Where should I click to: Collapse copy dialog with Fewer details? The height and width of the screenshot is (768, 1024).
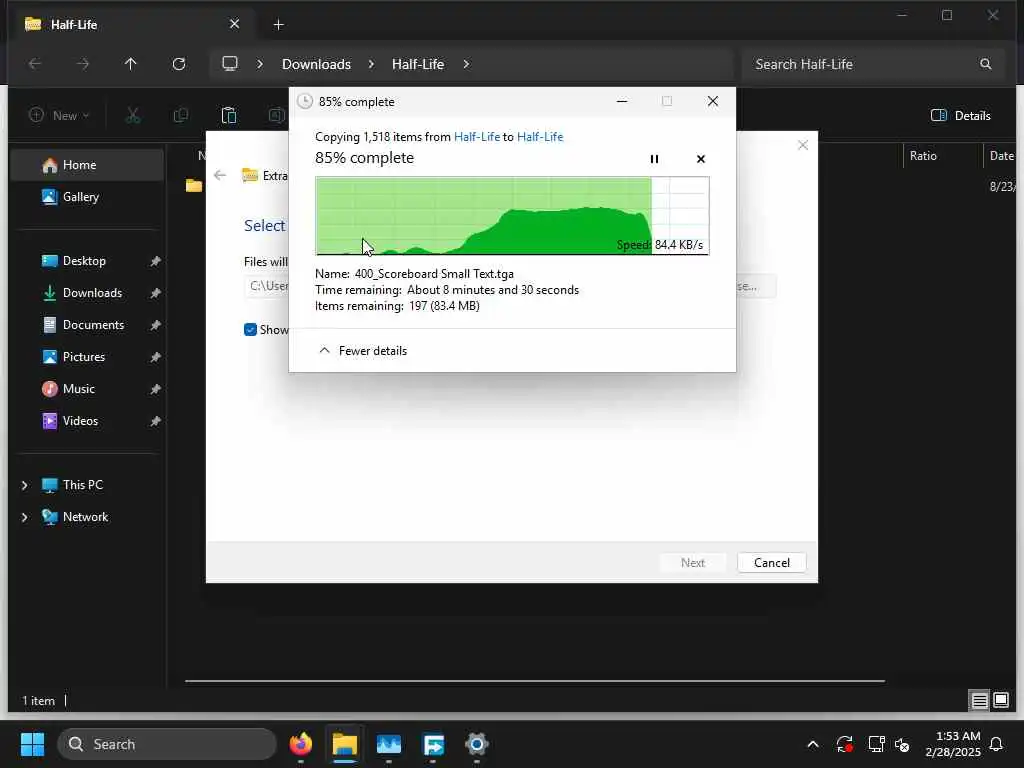[x=362, y=351]
